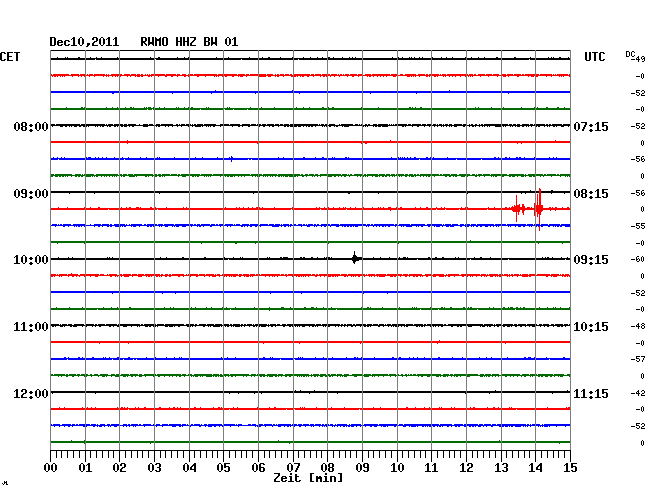This screenshot has width=650, height=494.
Task: Select DC offset value -42
Action: point(638,393)
